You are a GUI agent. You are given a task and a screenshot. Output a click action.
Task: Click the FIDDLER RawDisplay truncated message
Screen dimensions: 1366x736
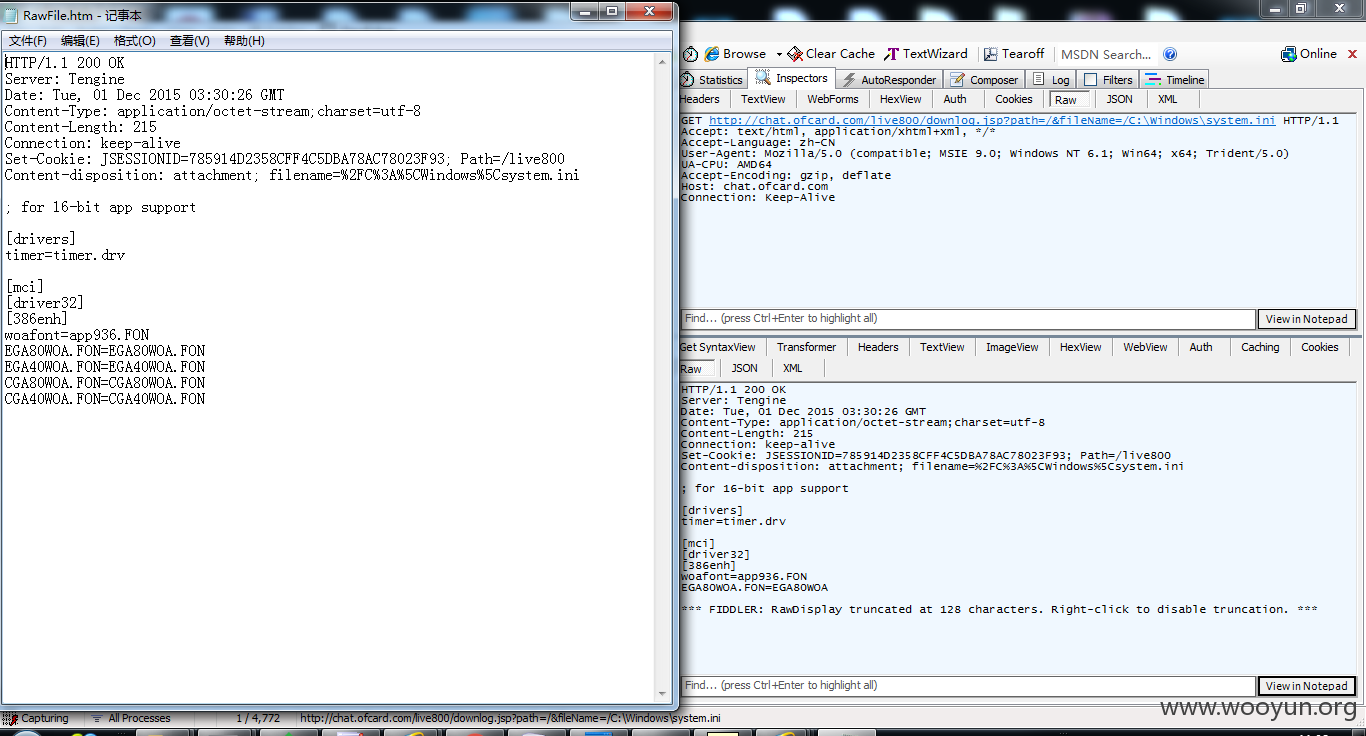[999, 609]
